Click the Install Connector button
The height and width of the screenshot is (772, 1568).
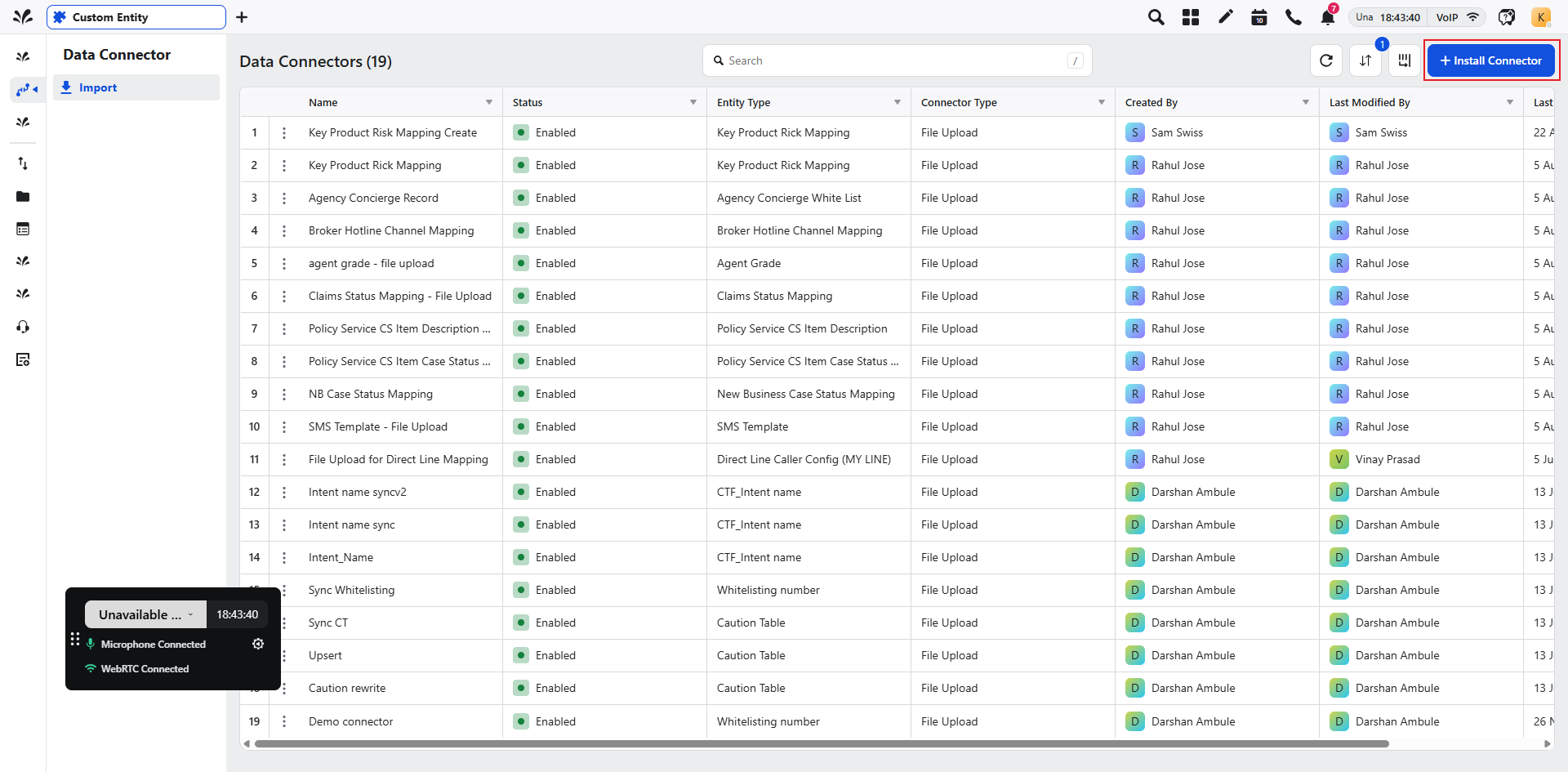[x=1491, y=60]
